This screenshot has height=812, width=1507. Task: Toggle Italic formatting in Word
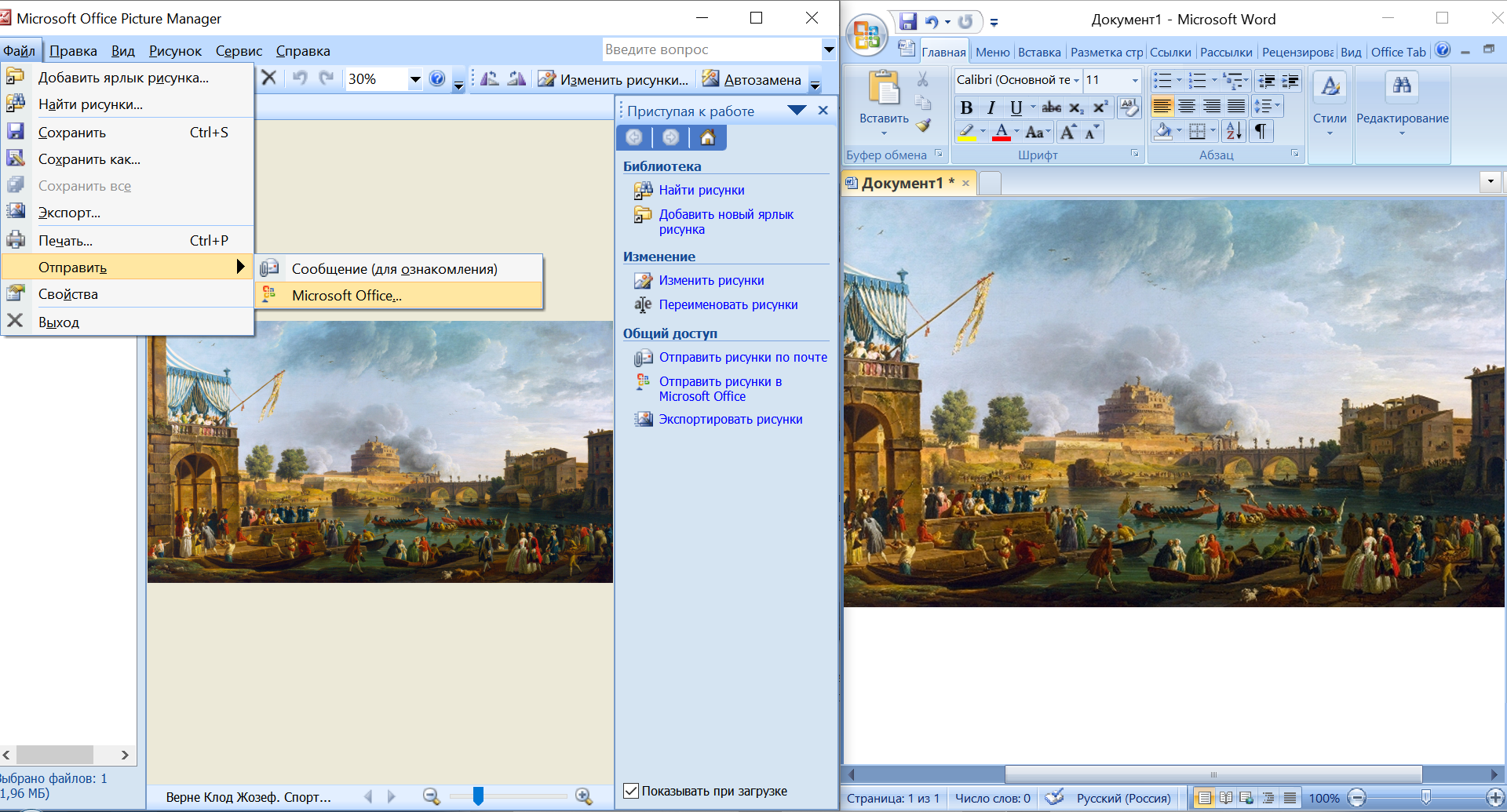(x=991, y=107)
